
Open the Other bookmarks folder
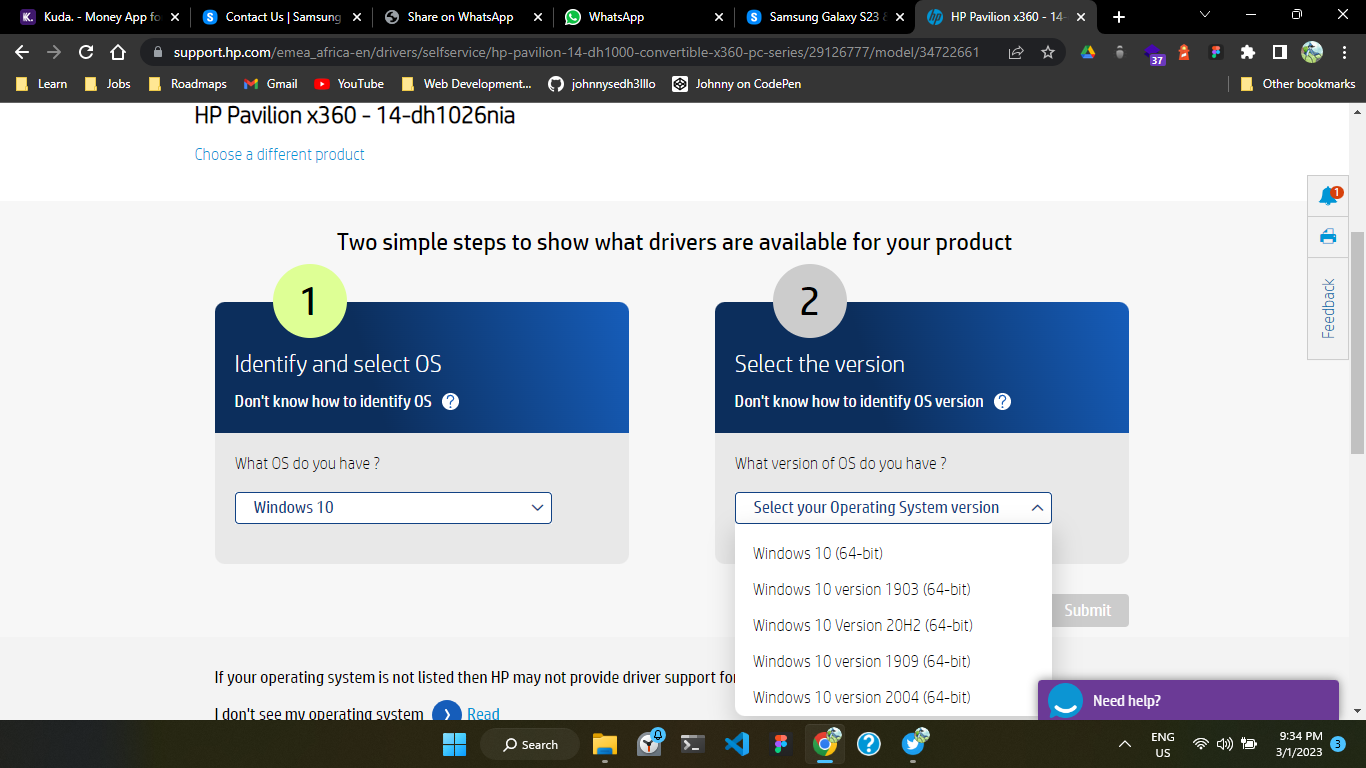[x=1297, y=84]
